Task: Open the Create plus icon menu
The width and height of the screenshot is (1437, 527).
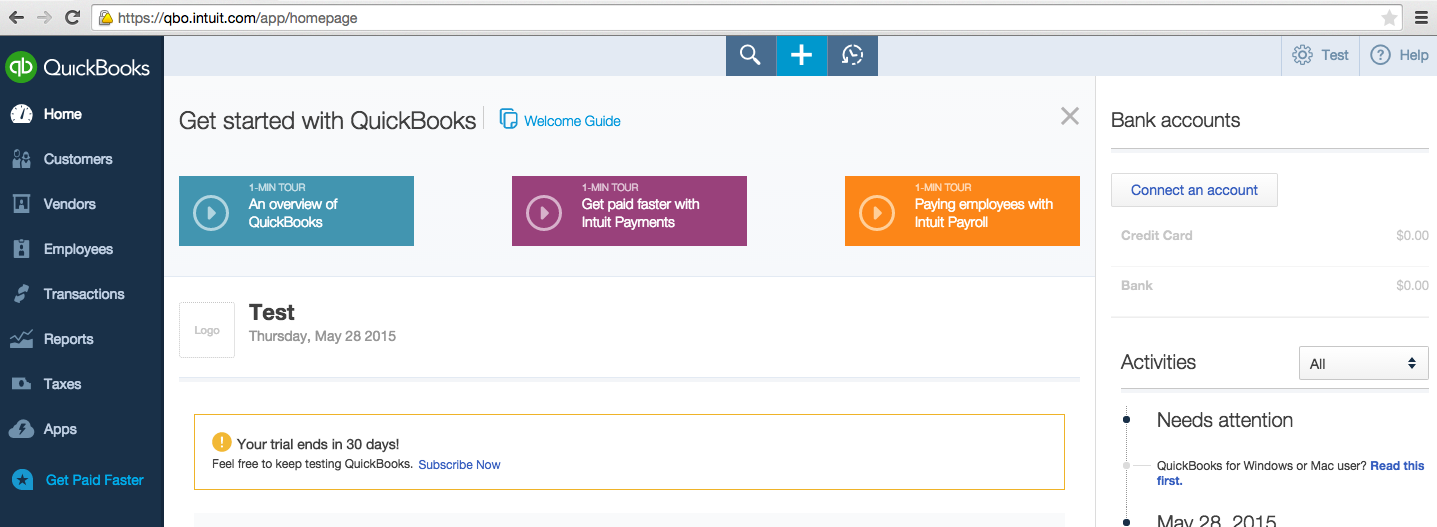Action: [802, 55]
